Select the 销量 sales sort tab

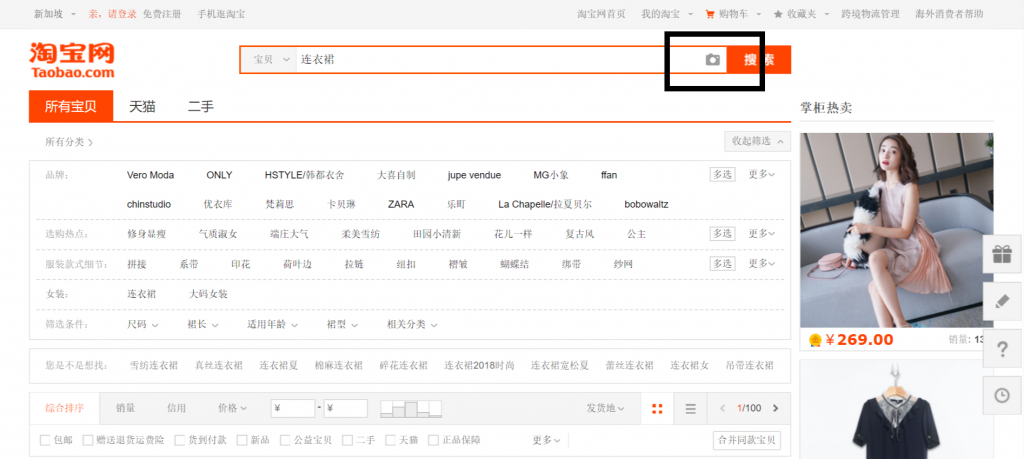pos(125,409)
